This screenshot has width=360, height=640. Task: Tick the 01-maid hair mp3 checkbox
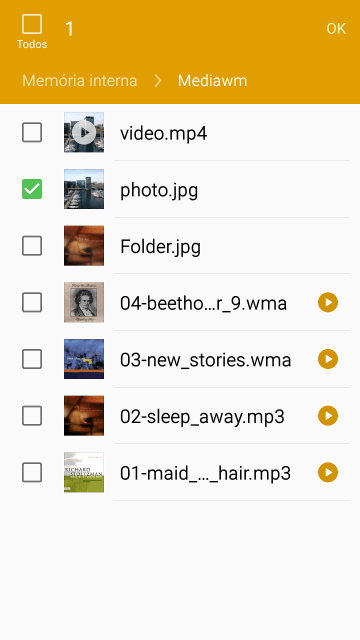click(32, 473)
